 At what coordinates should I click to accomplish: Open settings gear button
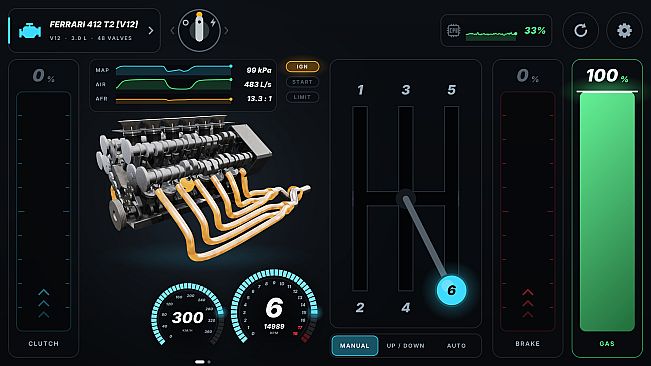(x=624, y=30)
